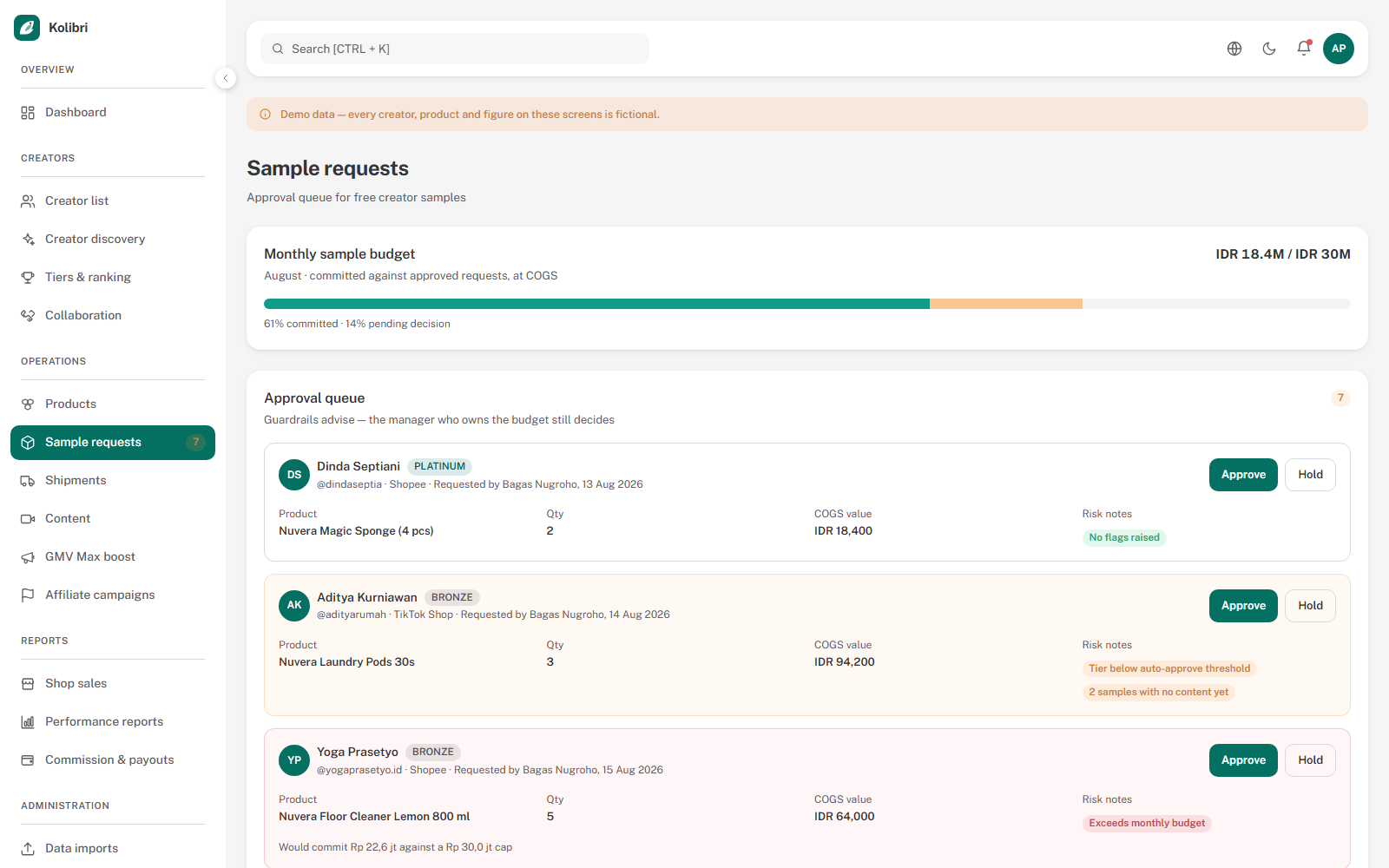Image resolution: width=1389 pixels, height=868 pixels.
Task: Click '2 samples with no content yet' tag
Action: coord(1159,693)
